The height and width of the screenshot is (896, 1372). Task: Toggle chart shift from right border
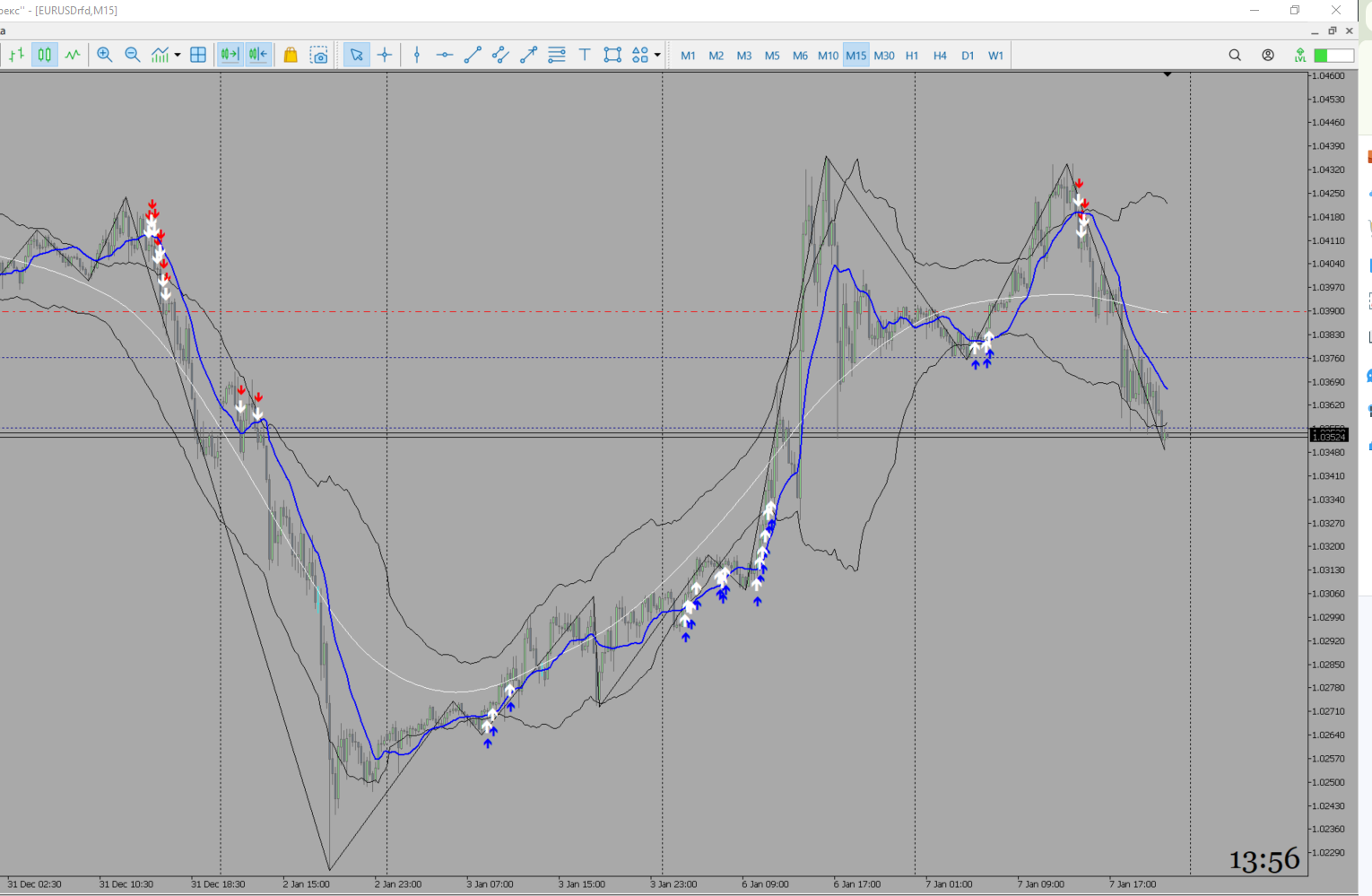258,55
